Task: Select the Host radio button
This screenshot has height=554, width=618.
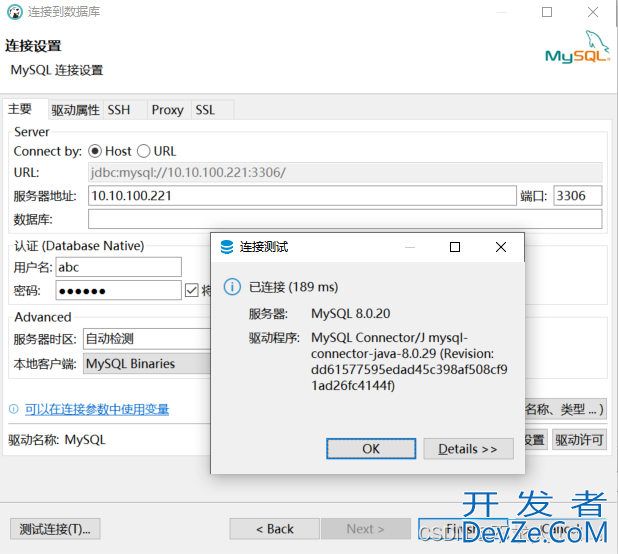Action: coord(95,151)
